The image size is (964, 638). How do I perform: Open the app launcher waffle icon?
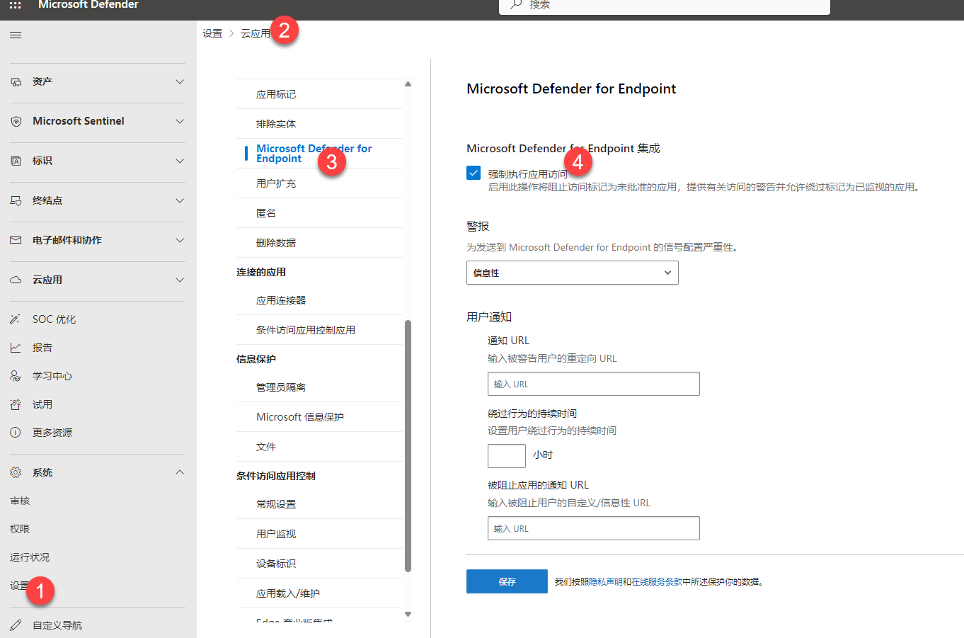[15, 5]
